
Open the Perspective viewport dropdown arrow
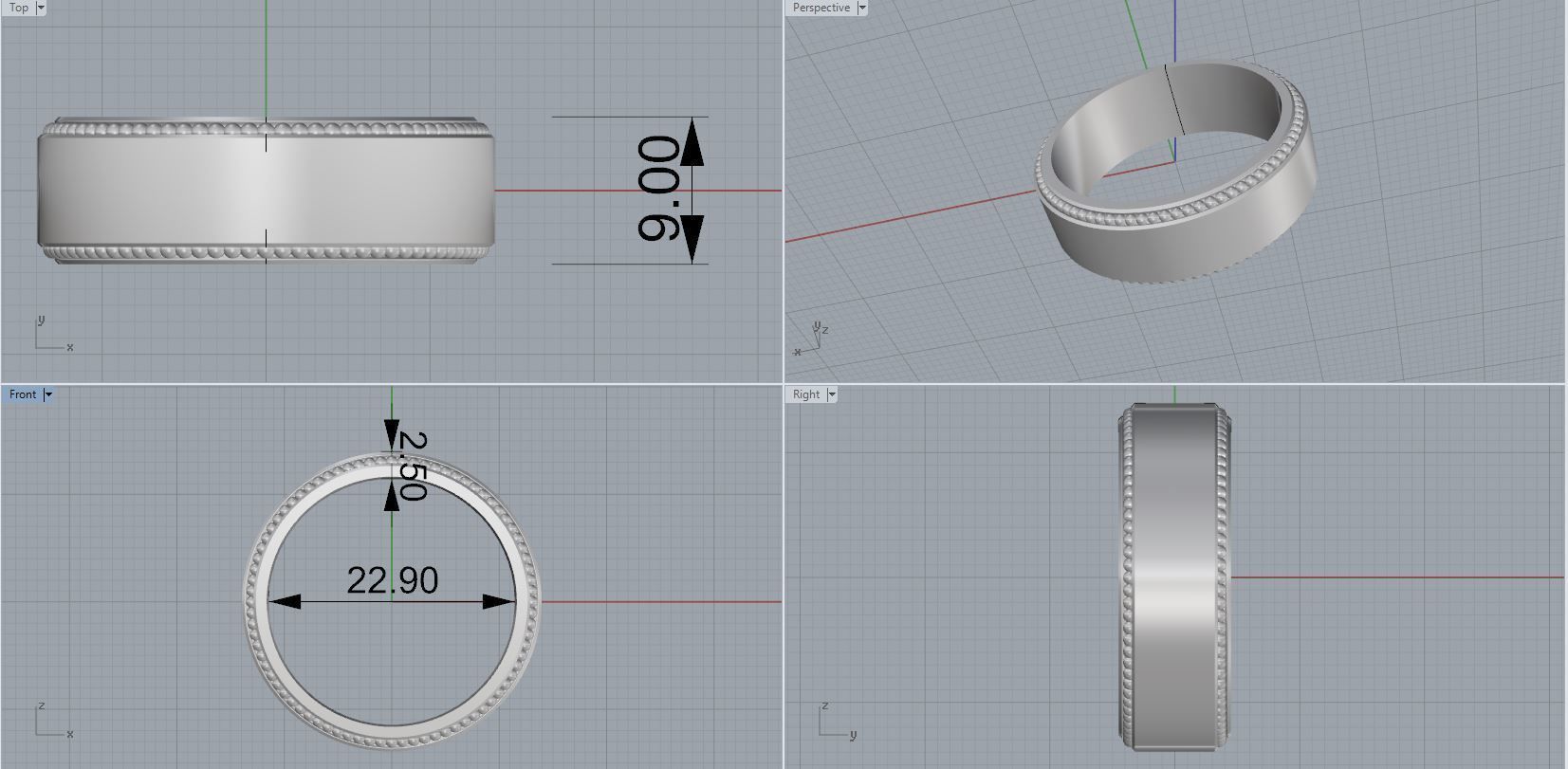point(862,8)
